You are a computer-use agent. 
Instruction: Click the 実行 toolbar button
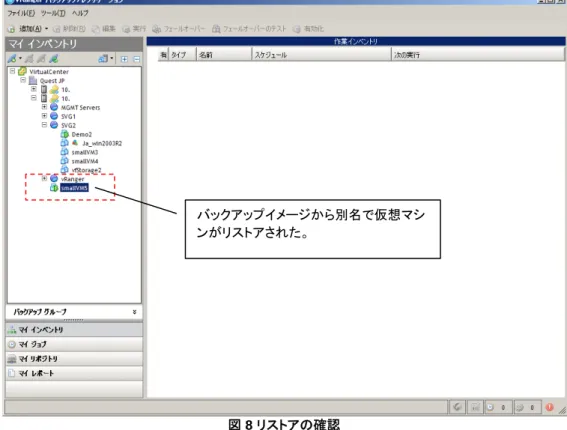tap(134, 29)
